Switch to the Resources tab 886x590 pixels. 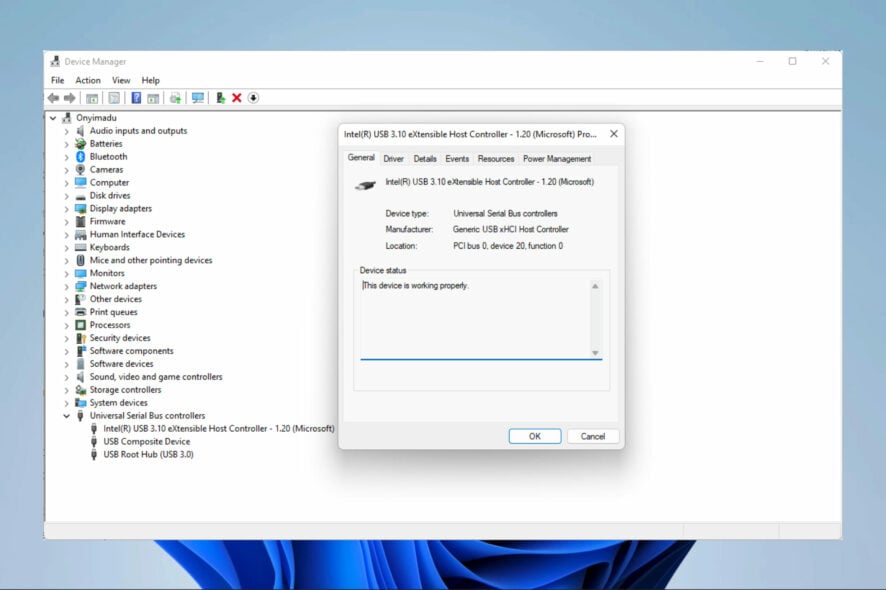coord(496,159)
